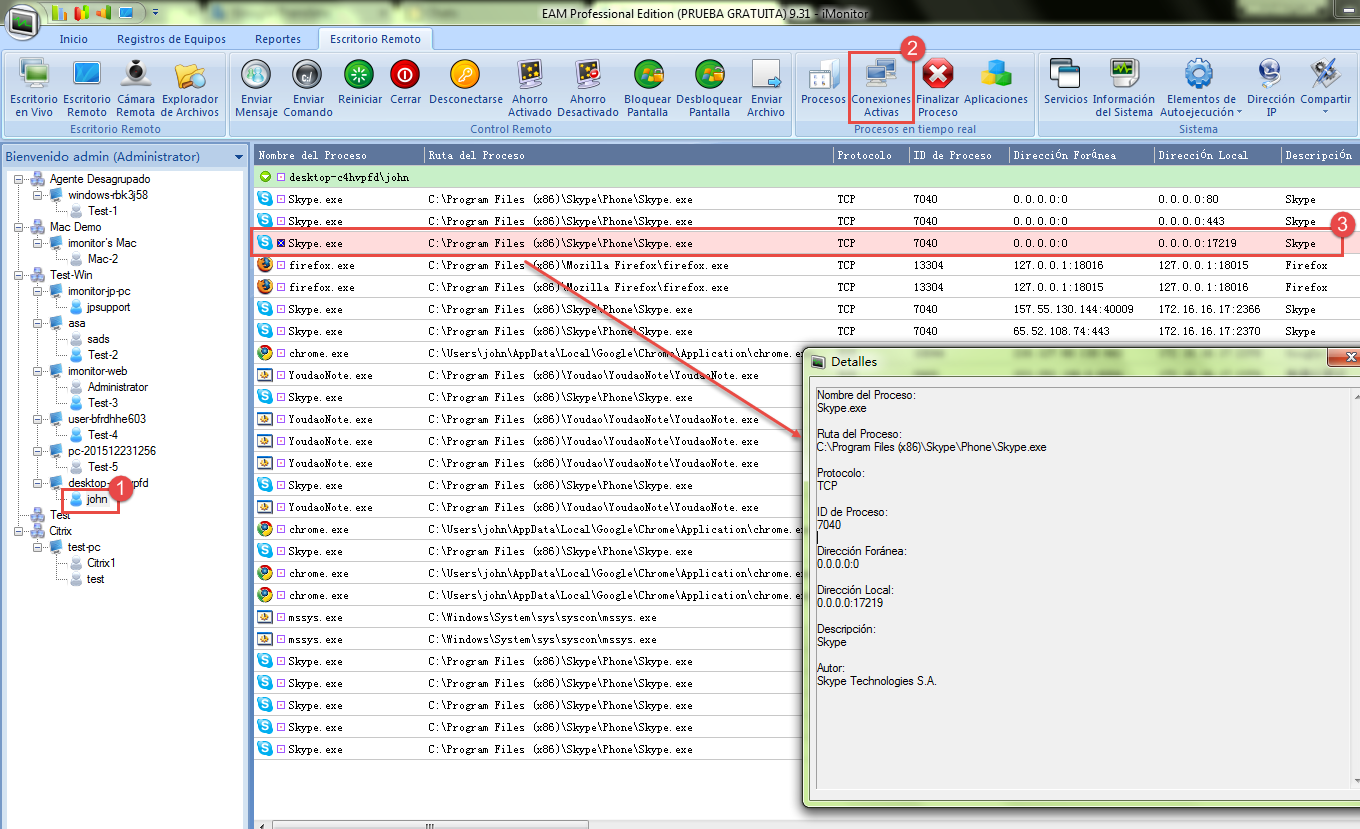The height and width of the screenshot is (829, 1360).
Task: Check firefox.exe row with local 127.0.0.1:18015
Action: [281, 265]
